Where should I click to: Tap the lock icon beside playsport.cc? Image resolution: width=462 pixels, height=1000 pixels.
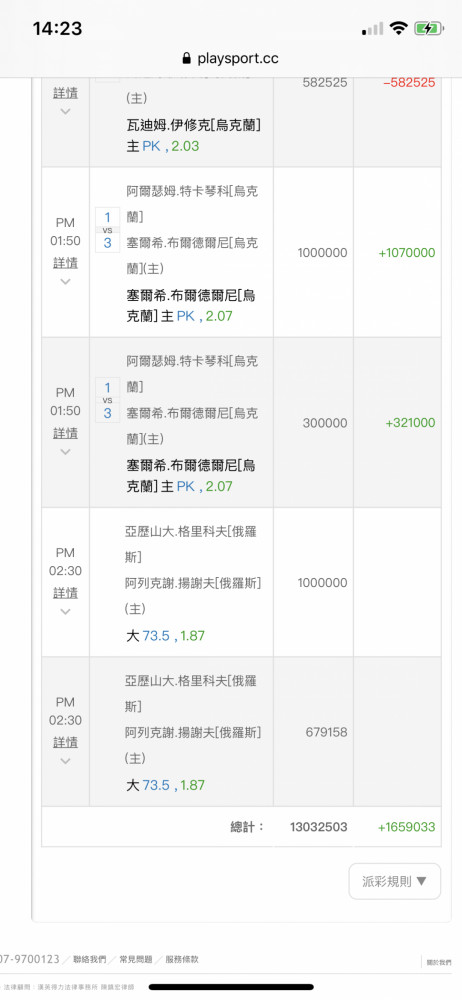point(186,59)
